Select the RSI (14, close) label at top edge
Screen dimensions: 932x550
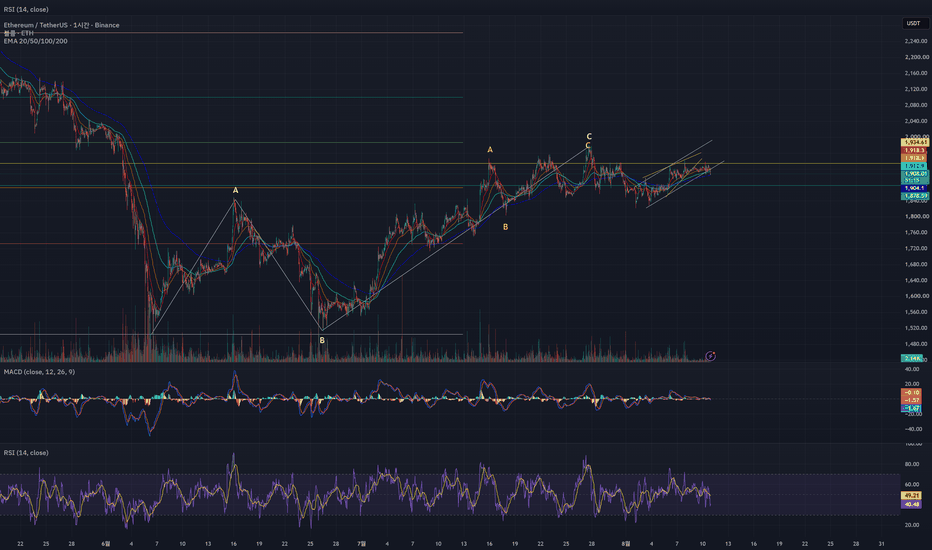26,10
